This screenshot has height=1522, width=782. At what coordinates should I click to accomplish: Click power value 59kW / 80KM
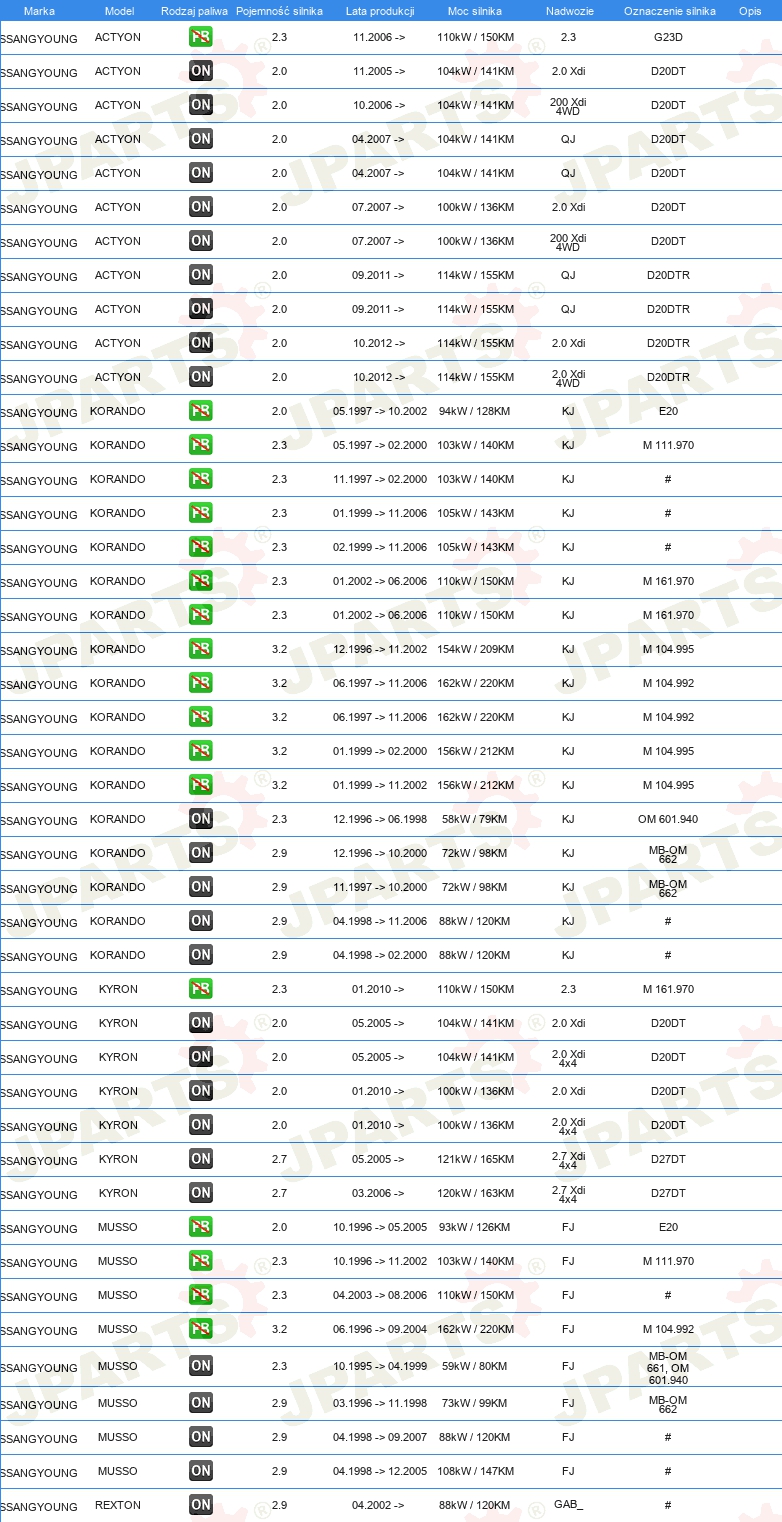(x=475, y=1366)
